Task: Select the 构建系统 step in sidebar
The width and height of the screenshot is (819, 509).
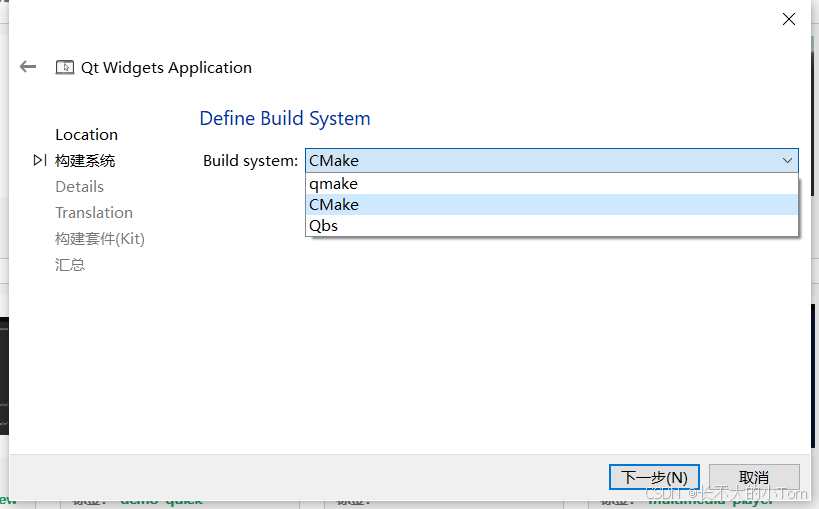Action: (85, 160)
